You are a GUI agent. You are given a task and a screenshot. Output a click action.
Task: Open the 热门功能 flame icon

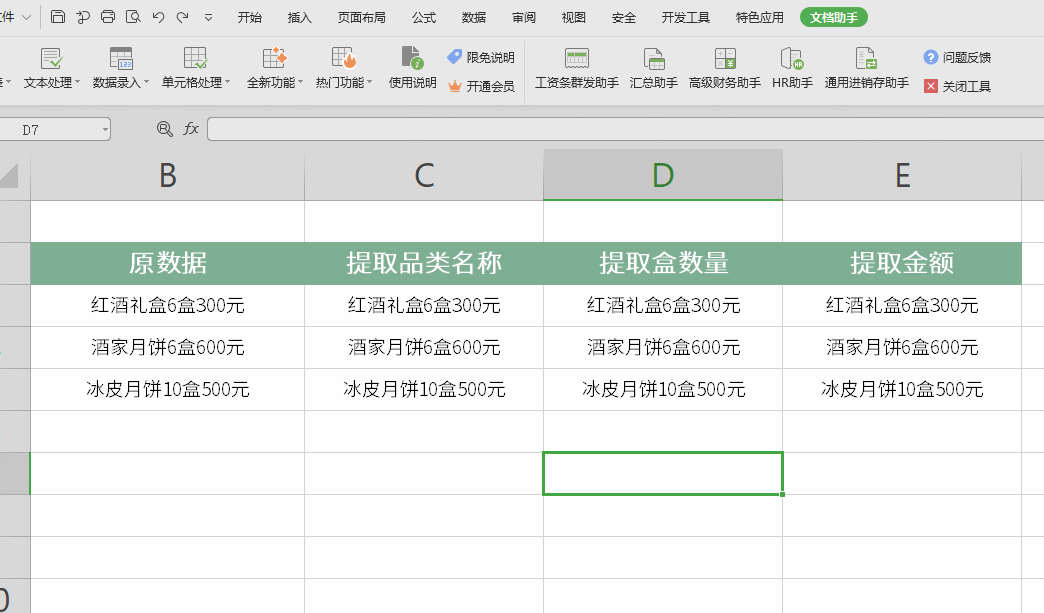click(x=344, y=59)
